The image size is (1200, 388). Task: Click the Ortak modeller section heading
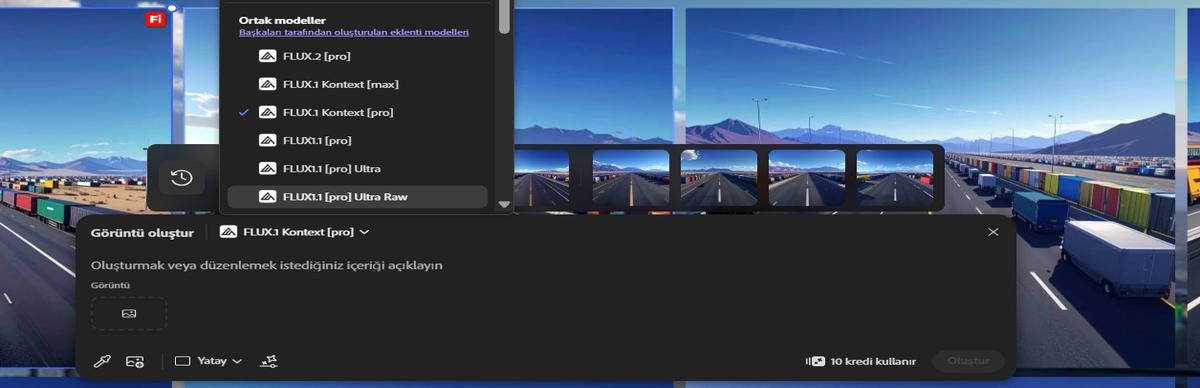[282, 19]
